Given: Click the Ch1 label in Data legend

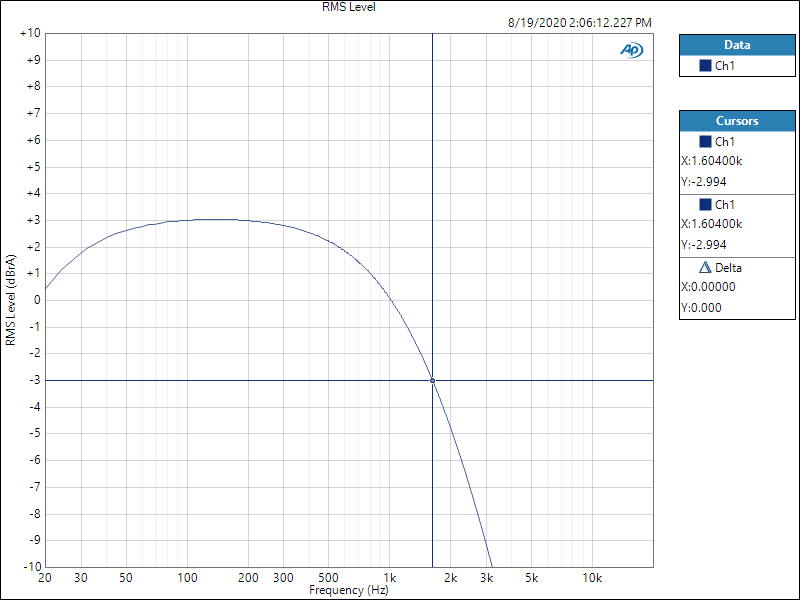Looking at the screenshot, I should pyautogui.click(x=725, y=66).
